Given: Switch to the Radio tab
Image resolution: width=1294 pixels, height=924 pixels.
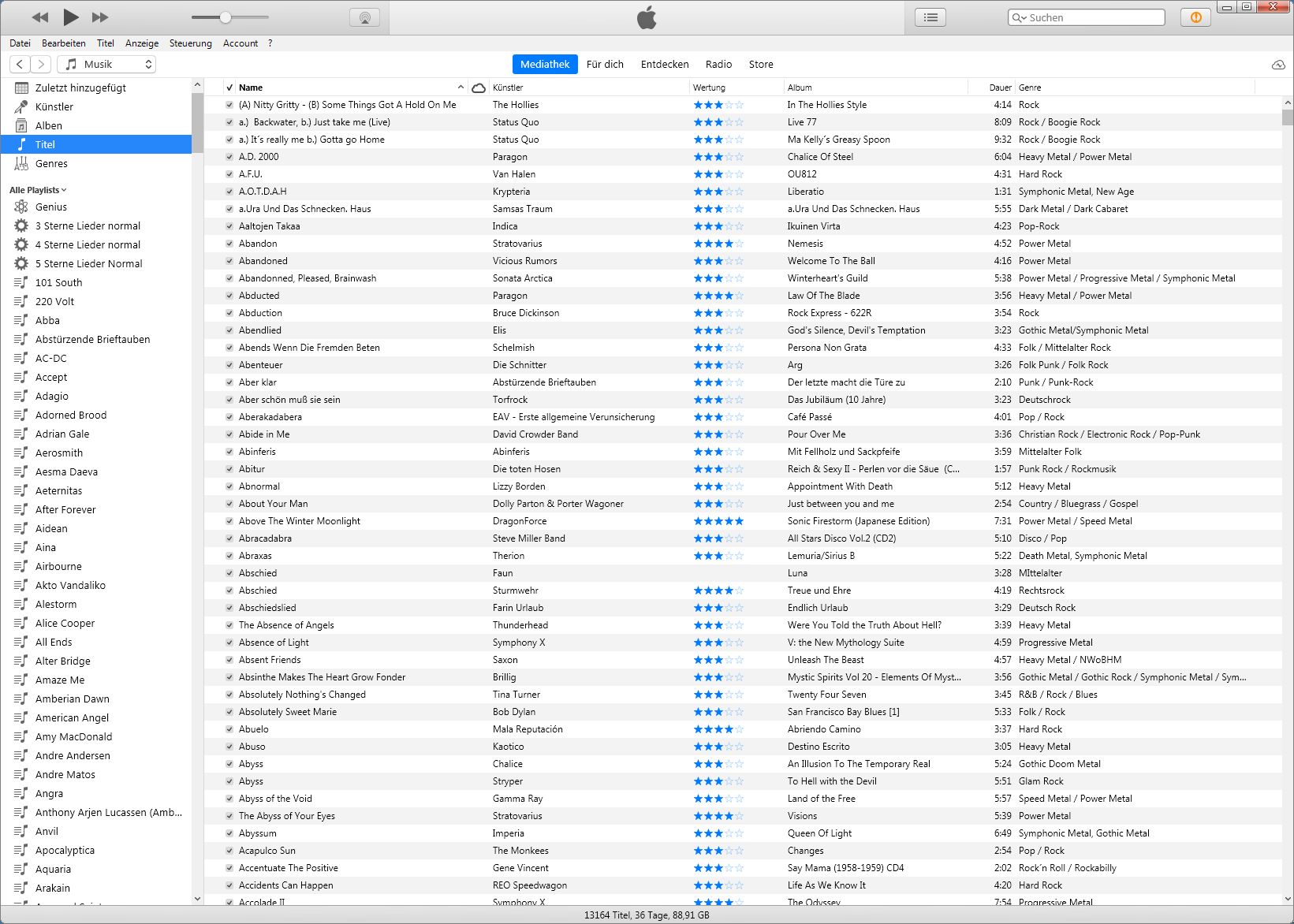Looking at the screenshot, I should [x=718, y=65].
